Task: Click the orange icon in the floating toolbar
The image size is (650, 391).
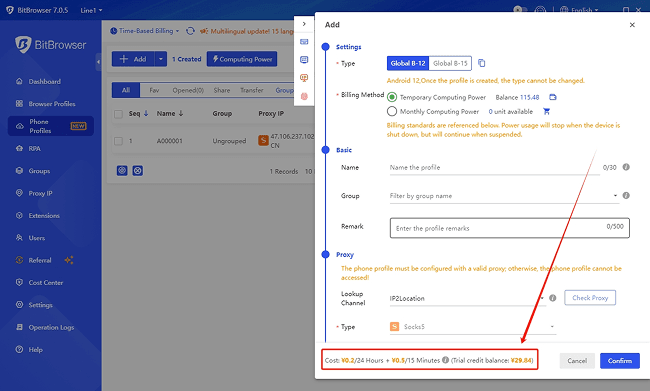Action: 304,78
